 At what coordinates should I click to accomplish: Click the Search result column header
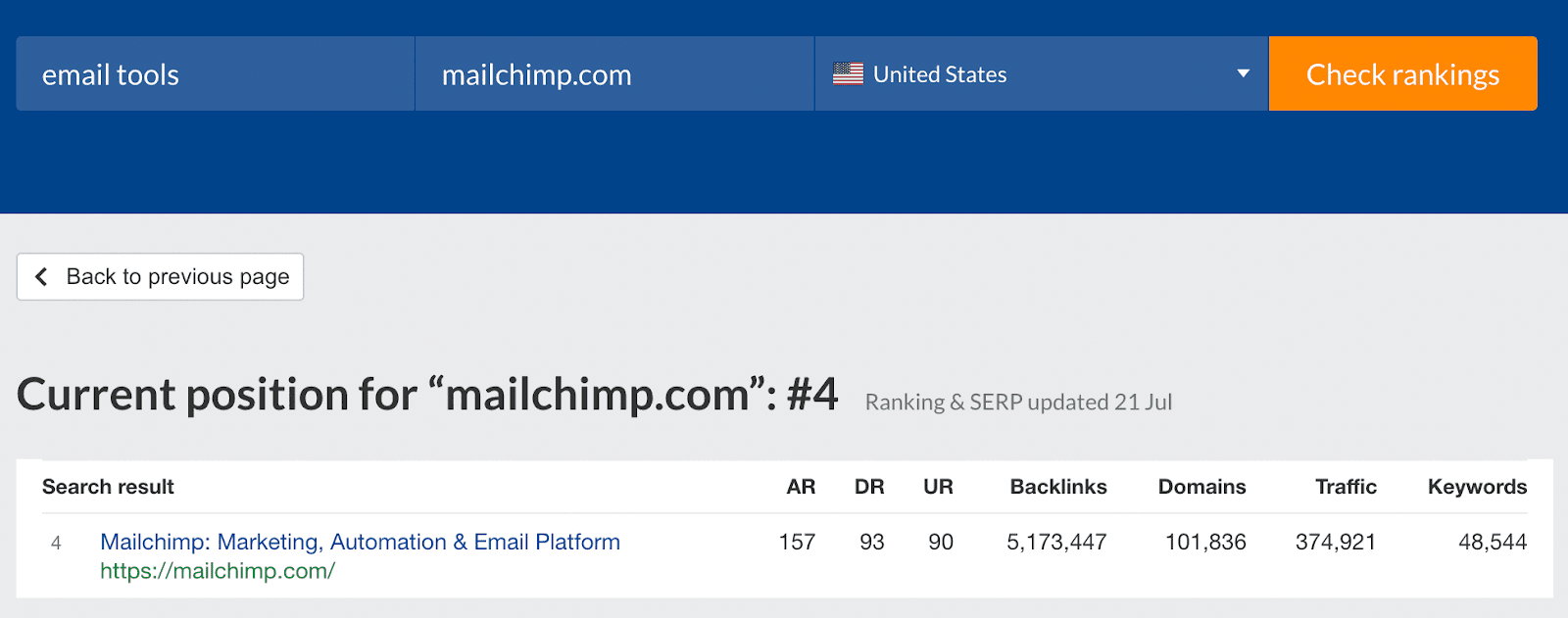[x=108, y=487]
